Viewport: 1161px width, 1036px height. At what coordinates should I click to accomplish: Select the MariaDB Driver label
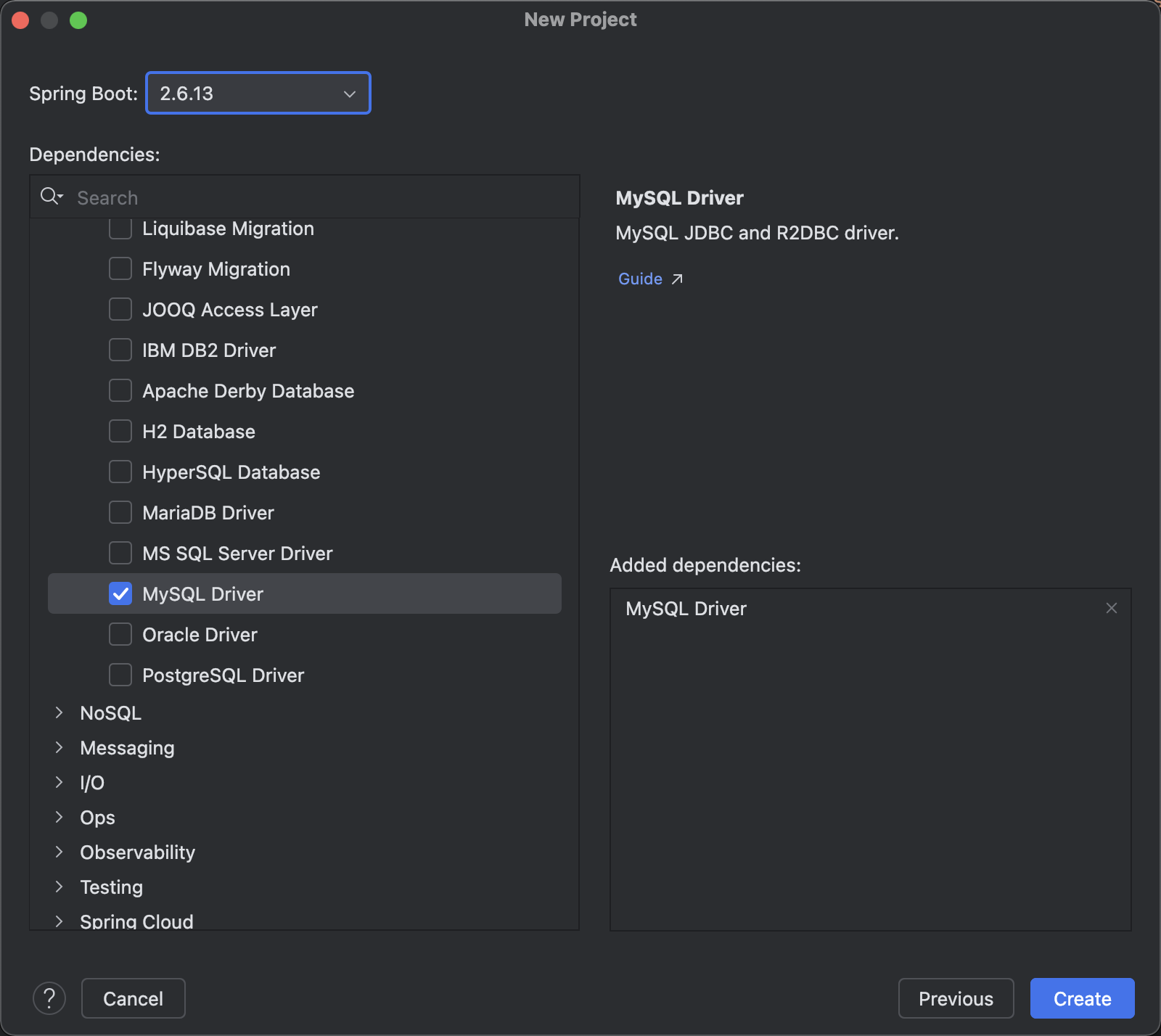click(208, 513)
